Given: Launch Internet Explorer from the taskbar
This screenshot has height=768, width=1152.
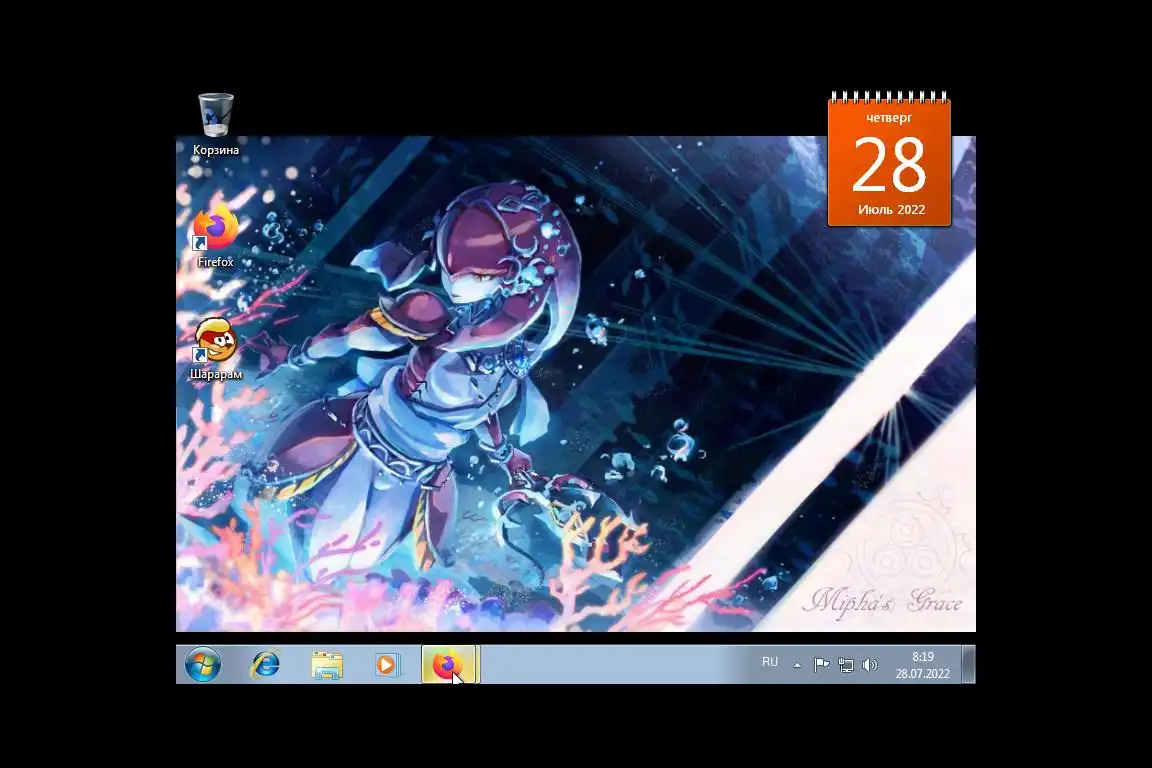Looking at the screenshot, I should point(265,664).
